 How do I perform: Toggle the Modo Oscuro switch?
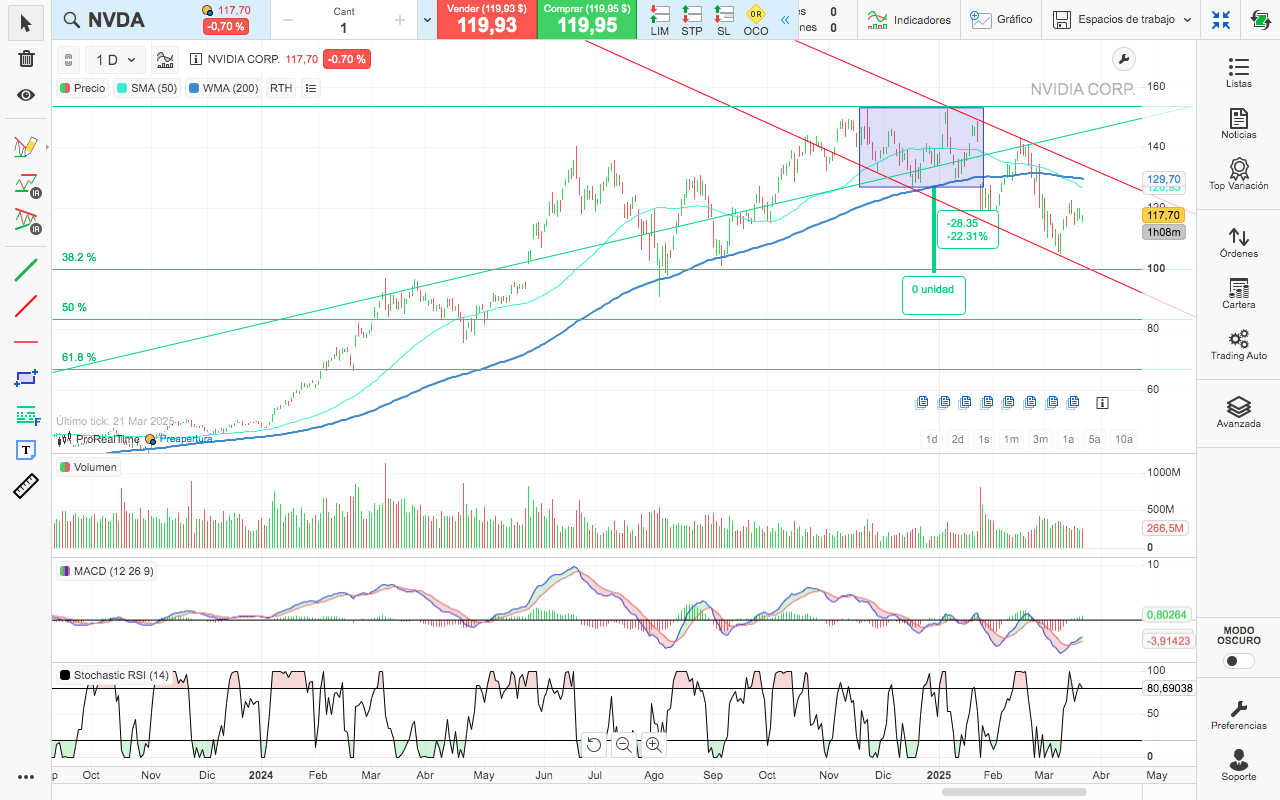pyautogui.click(x=1239, y=661)
